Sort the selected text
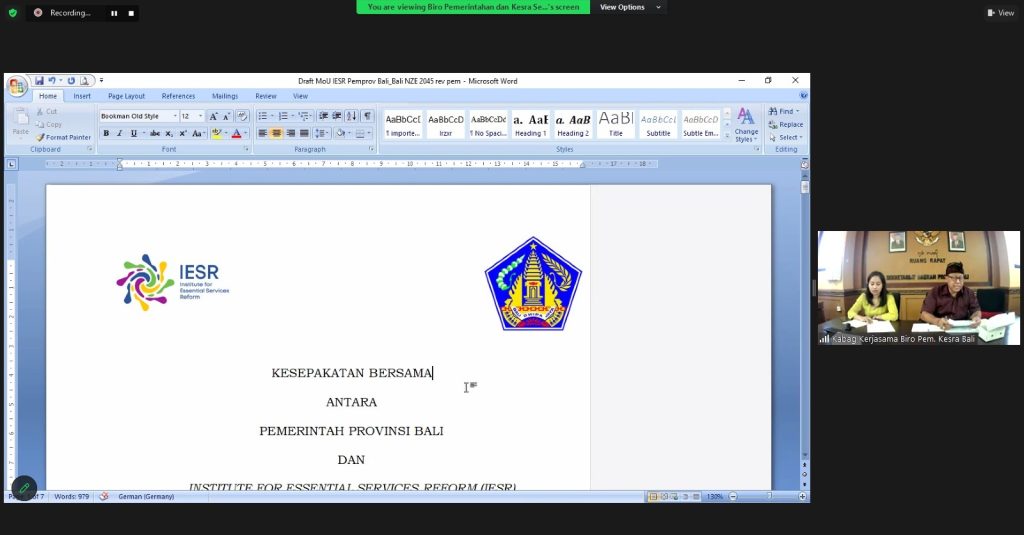The height and width of the screenshot is (535, 1024). click(x=351, y=116)
